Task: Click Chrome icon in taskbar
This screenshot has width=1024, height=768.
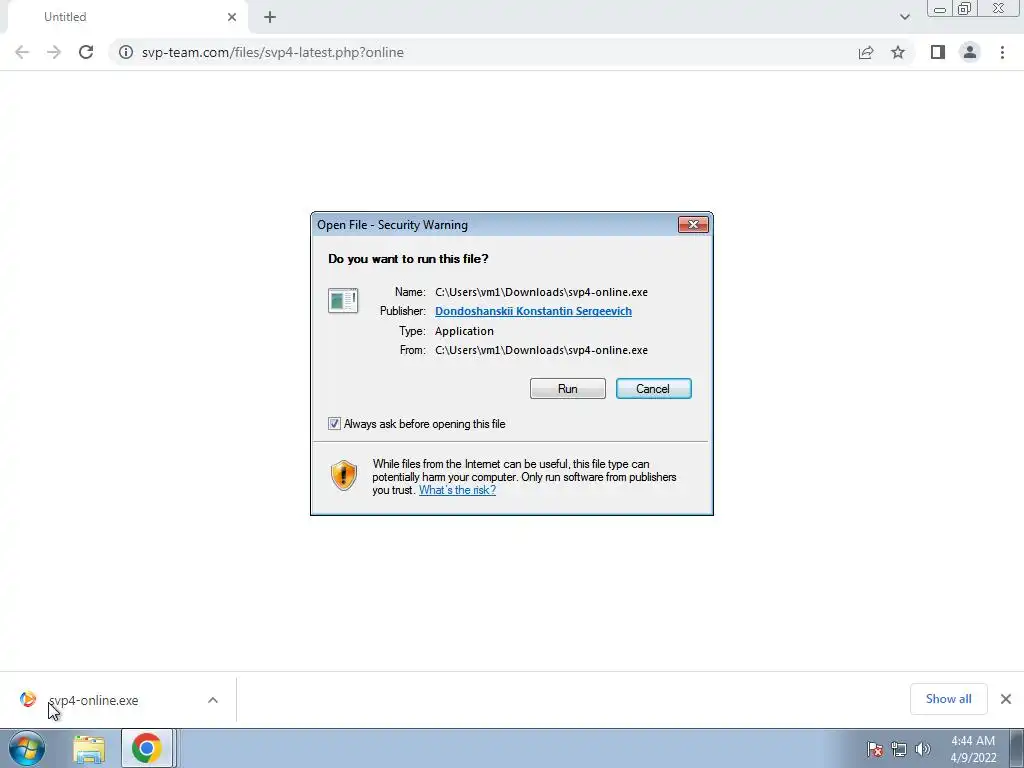Action: [x=146, y=748]
